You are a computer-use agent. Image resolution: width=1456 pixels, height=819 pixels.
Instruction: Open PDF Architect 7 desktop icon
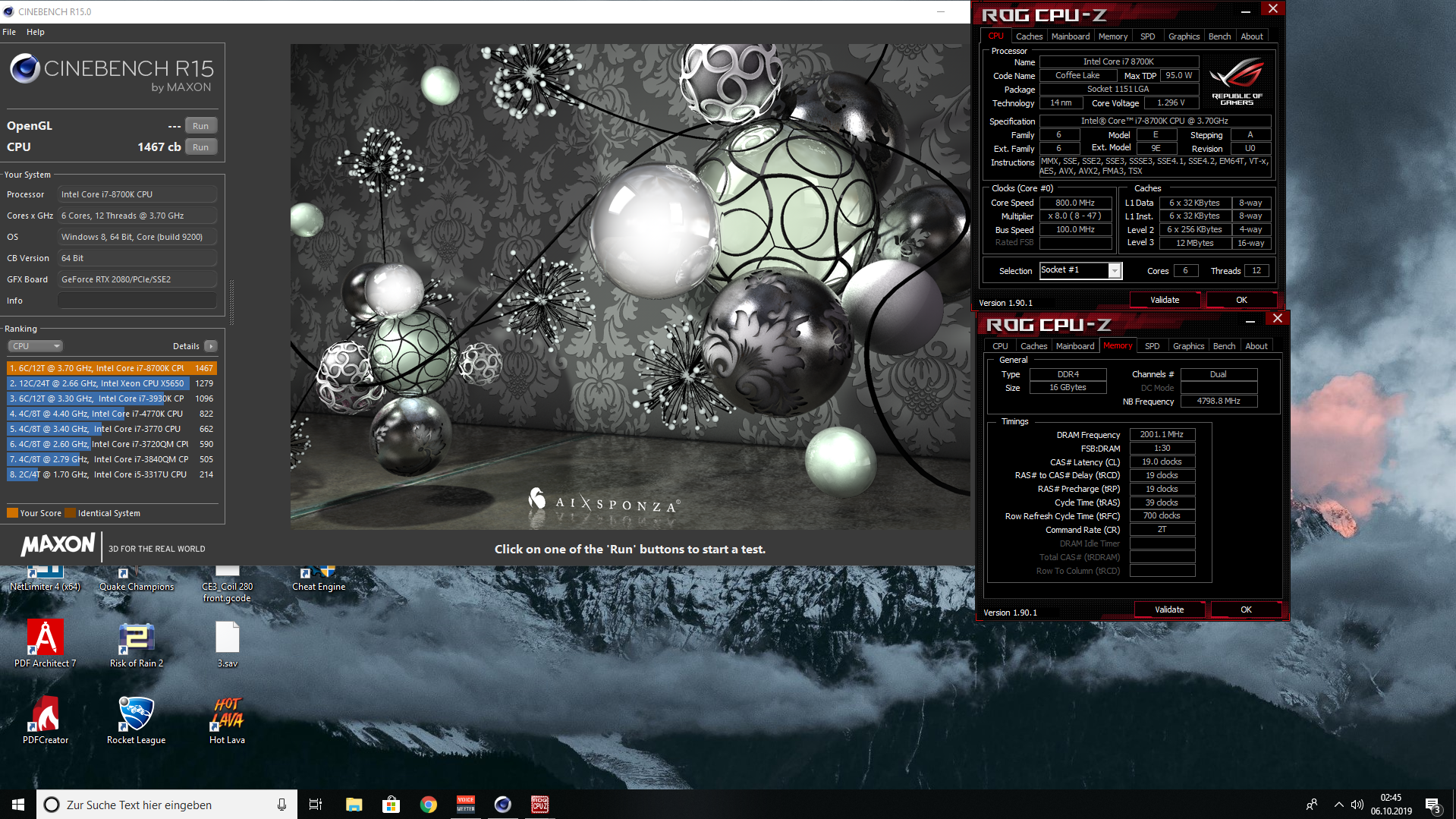pyautogui.click(x=46, y=644)
